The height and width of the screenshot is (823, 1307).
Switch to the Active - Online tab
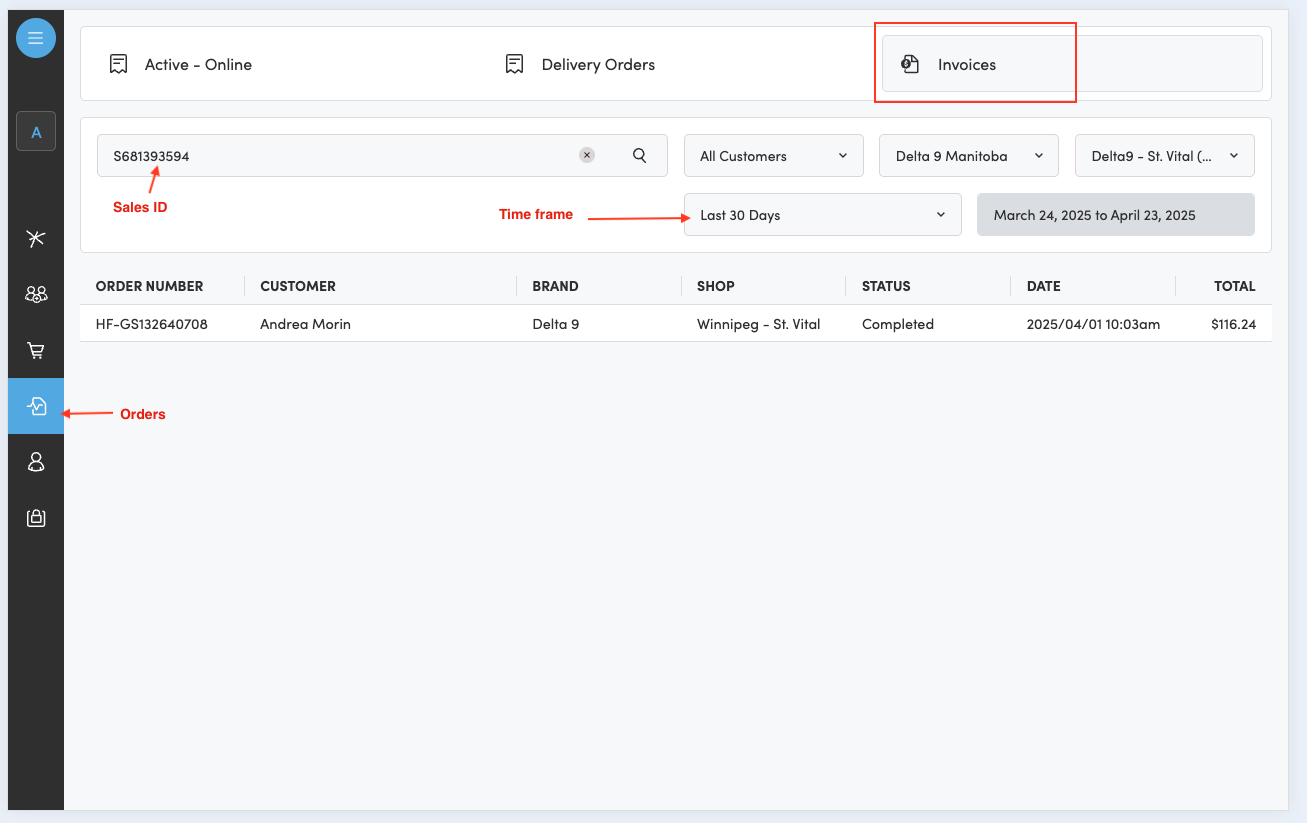coord(198,64)
